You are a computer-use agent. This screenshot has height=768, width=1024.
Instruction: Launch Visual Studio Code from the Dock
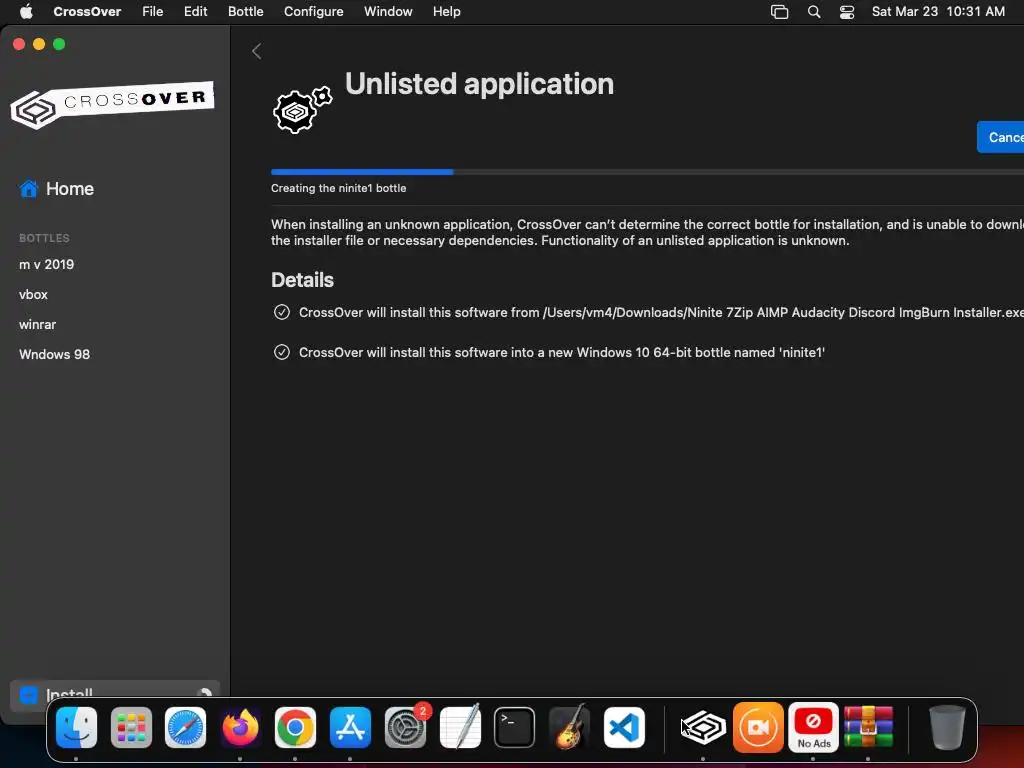(624, 728)
